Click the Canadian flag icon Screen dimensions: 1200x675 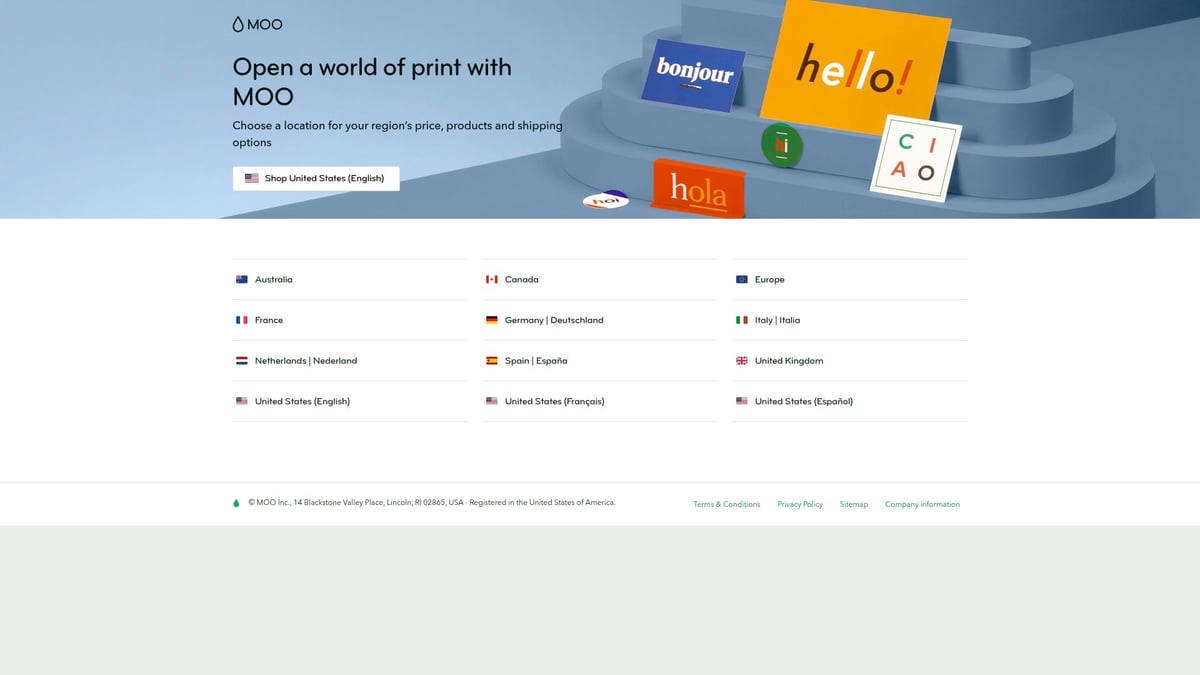pos(491,279)
